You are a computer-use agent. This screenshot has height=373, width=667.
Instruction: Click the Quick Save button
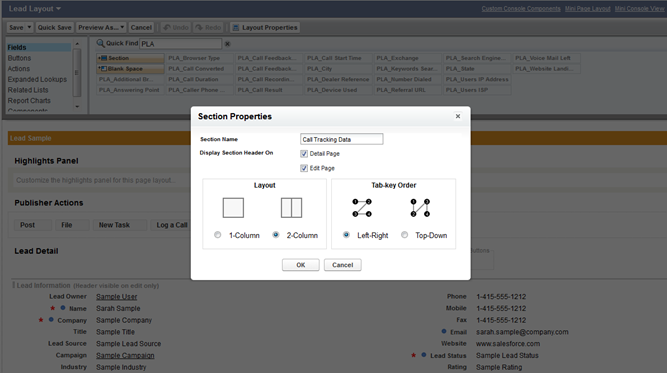click(x=54, y=28)
